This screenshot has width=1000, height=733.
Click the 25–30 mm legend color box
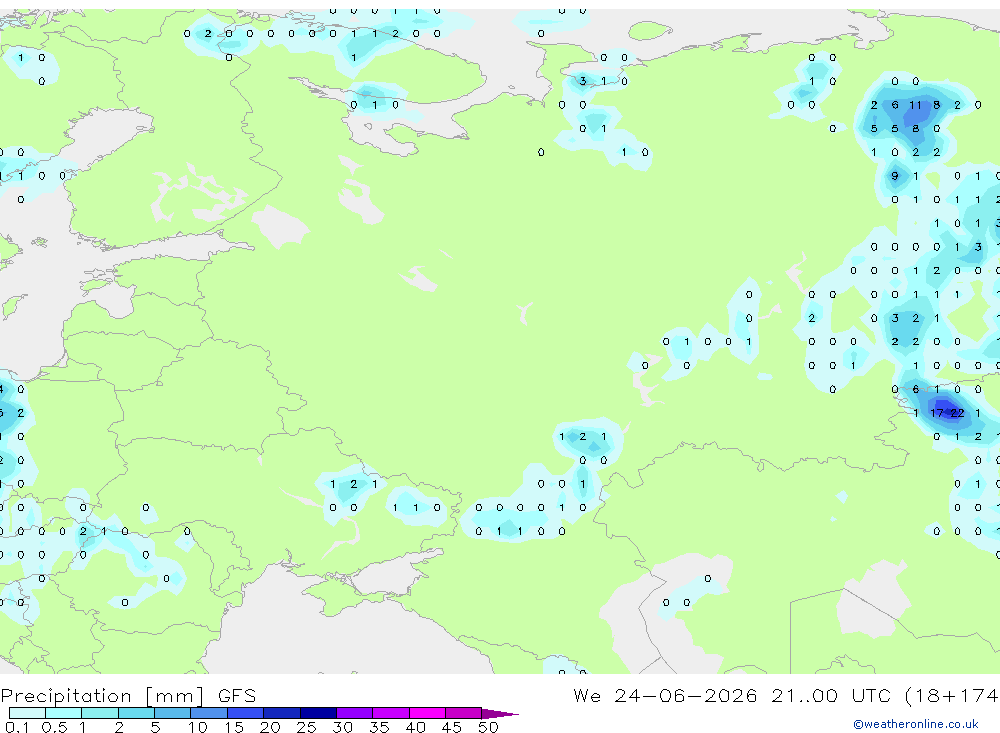point(318,713)
